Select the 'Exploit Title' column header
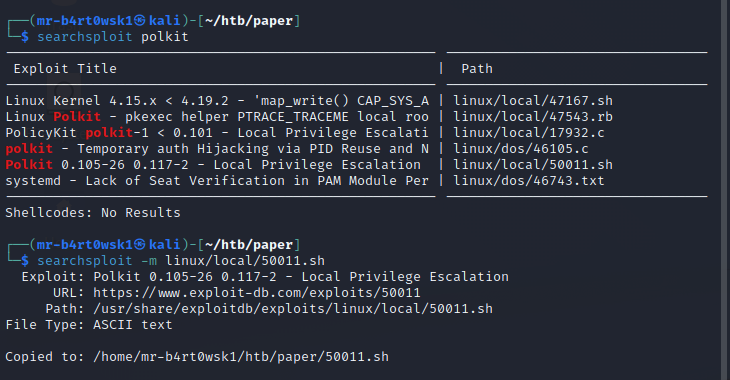Screen dimensions: 730x380 (x=65, y=69)
